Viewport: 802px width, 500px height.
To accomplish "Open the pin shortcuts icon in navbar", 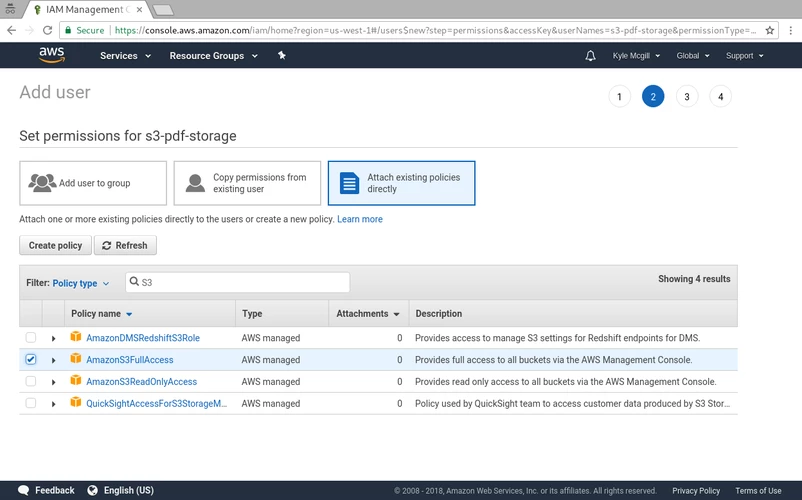I will click(x=282, y=55).
